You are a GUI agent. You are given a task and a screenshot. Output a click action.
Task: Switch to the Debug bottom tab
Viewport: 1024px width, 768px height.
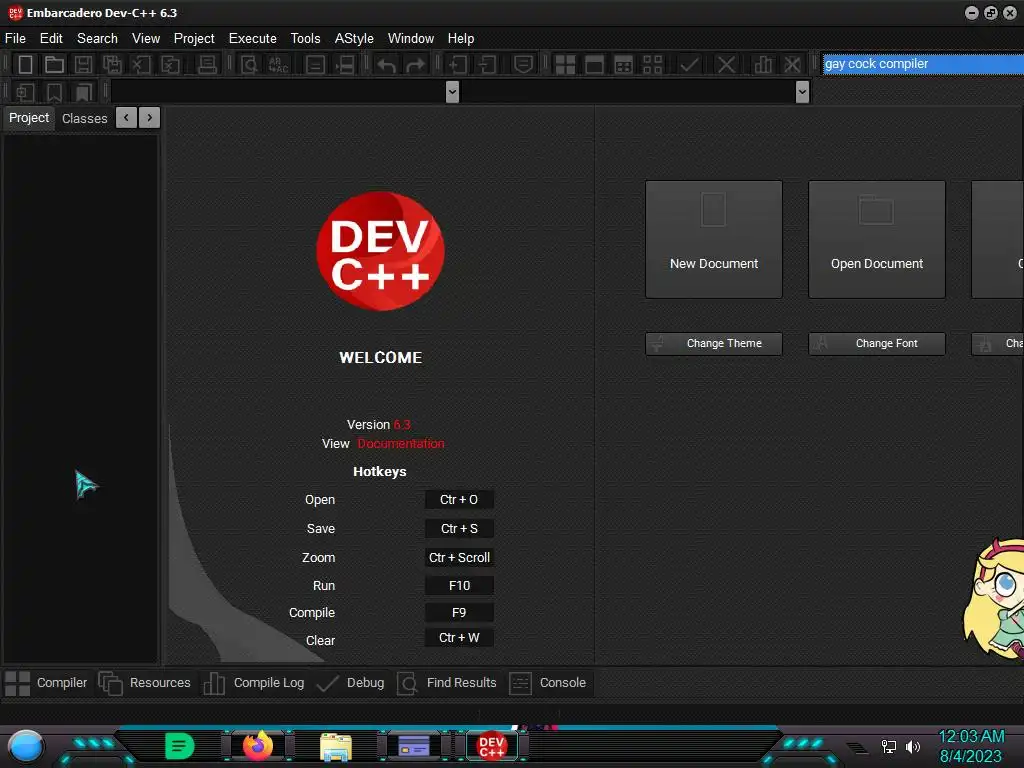pos(351,683)
